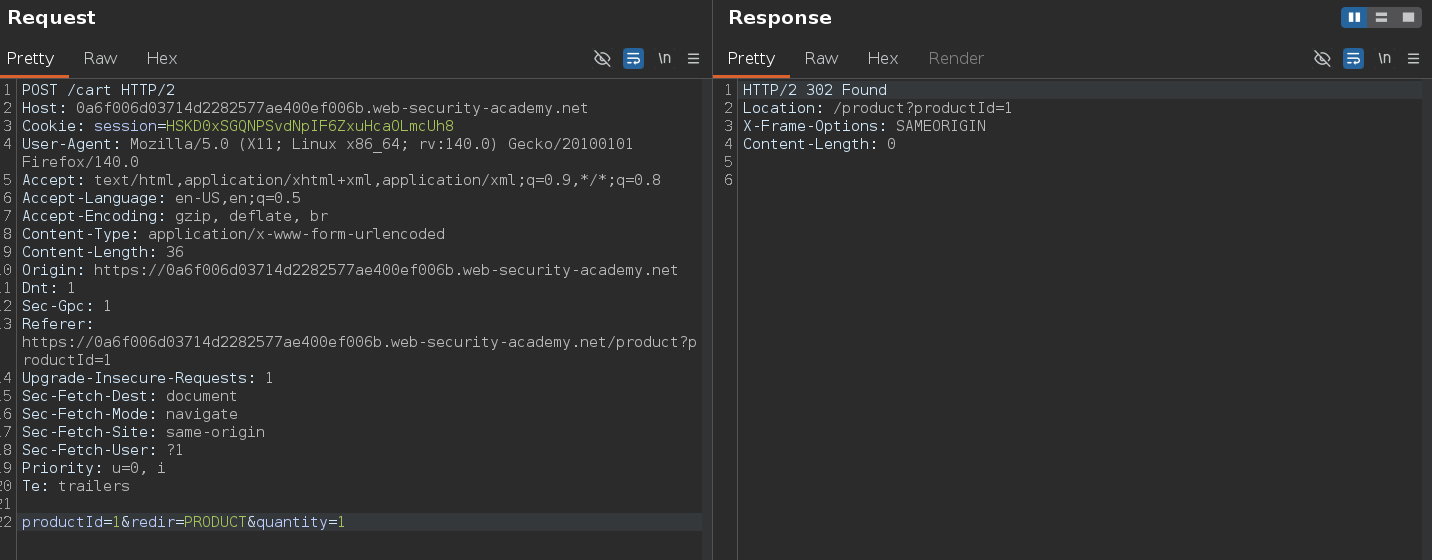Click the request Content-Length: 36 line
This screenshot has height=560, width=1432.
click(103, 252)
